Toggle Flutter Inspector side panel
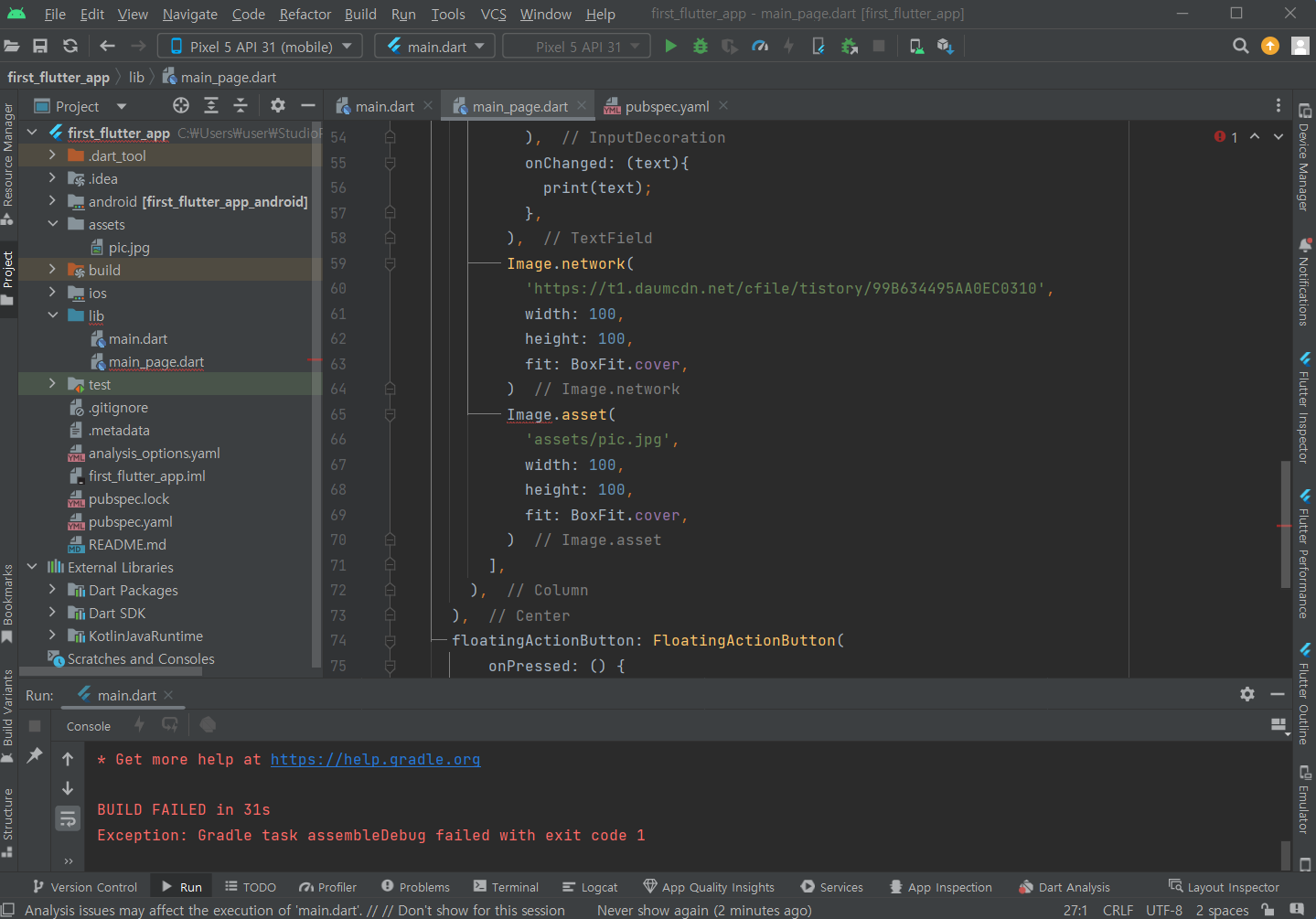1316x919 pixels. [1304, 408]
